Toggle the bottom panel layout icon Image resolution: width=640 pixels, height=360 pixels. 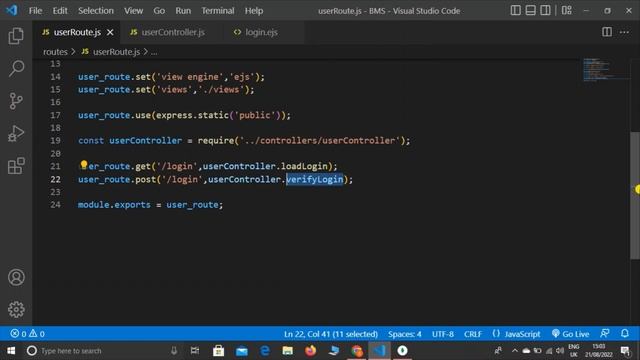tap(530, 10)
